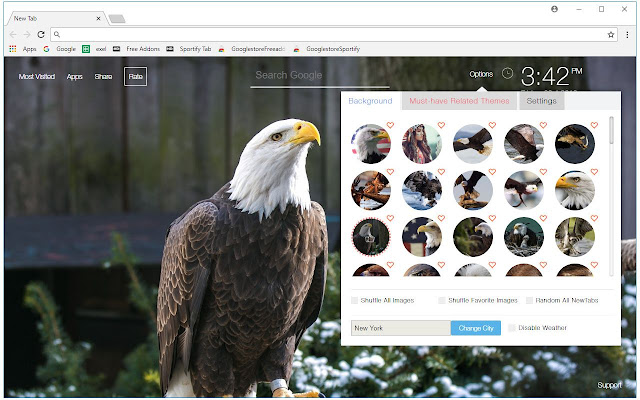The height and width of the screenshot is (400, 640).
Task: Select the eagle with American flag thumbnail
Action: (371, 144)
